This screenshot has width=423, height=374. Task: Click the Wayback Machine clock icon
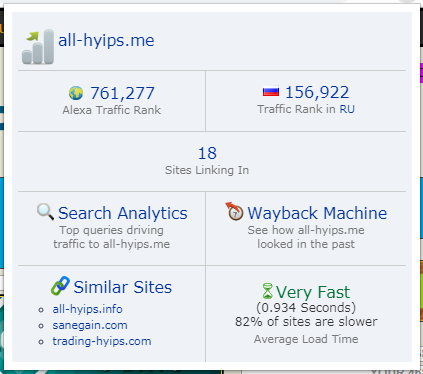click(x=234, y=211)
